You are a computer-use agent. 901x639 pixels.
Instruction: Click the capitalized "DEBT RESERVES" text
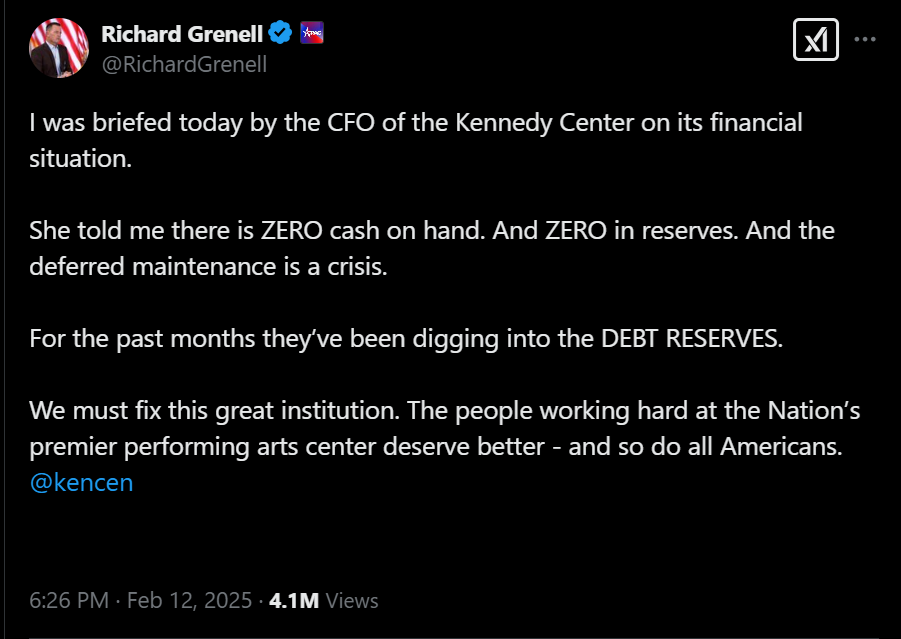coord(690,337)
